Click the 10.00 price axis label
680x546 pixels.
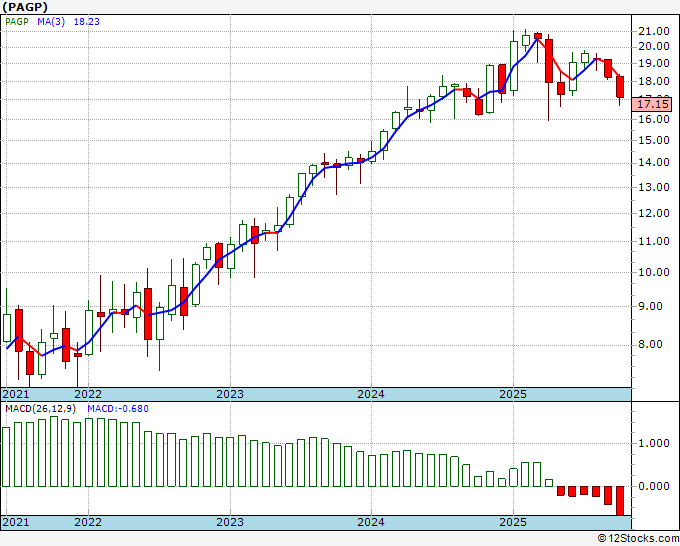[654, 272]
